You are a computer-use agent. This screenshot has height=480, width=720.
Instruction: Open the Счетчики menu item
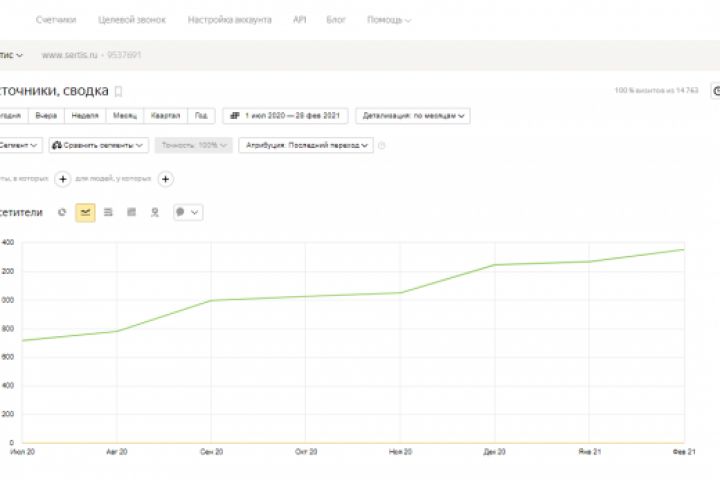click(56, 20)
